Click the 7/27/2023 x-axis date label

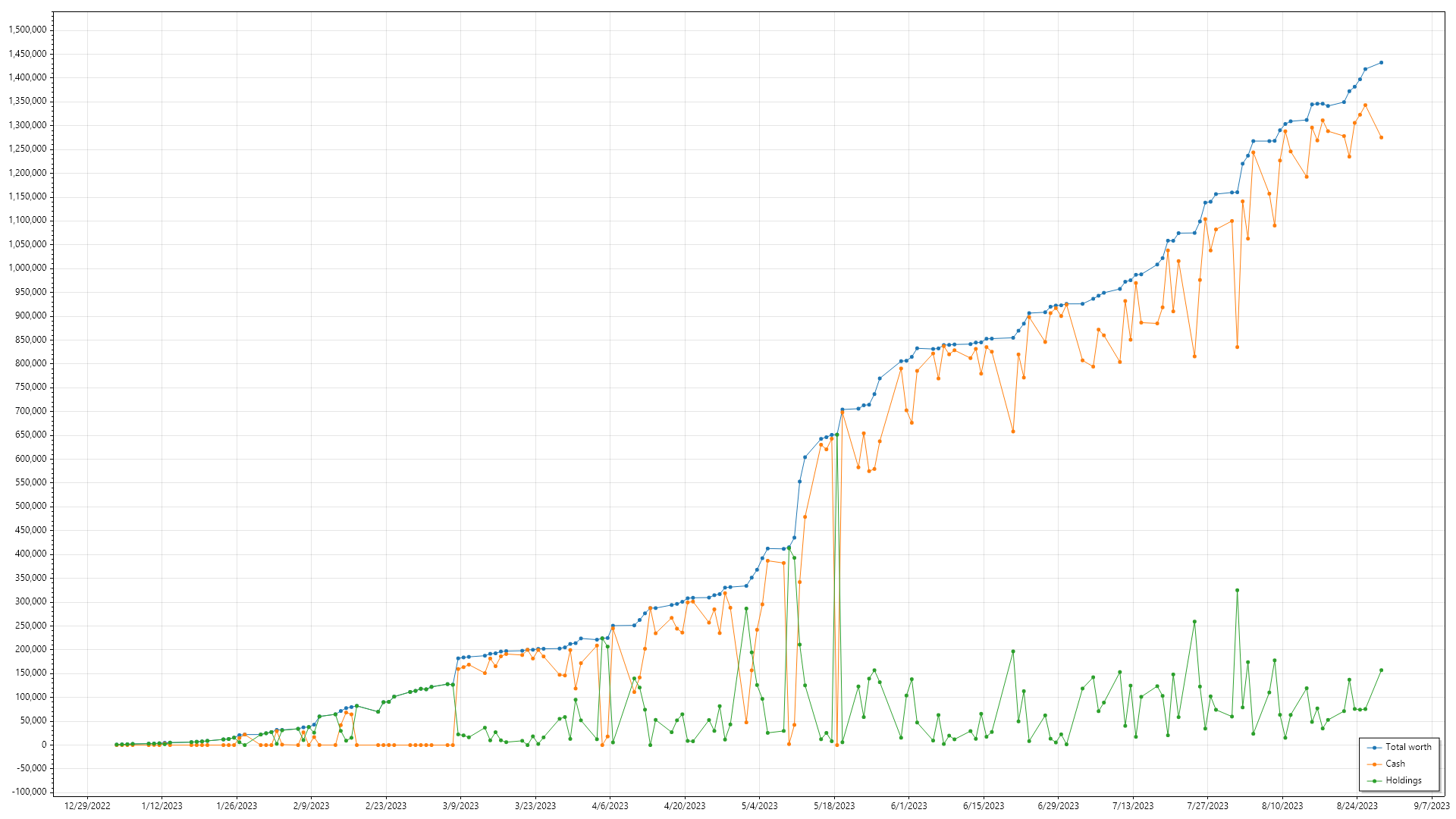(1207, 806)
